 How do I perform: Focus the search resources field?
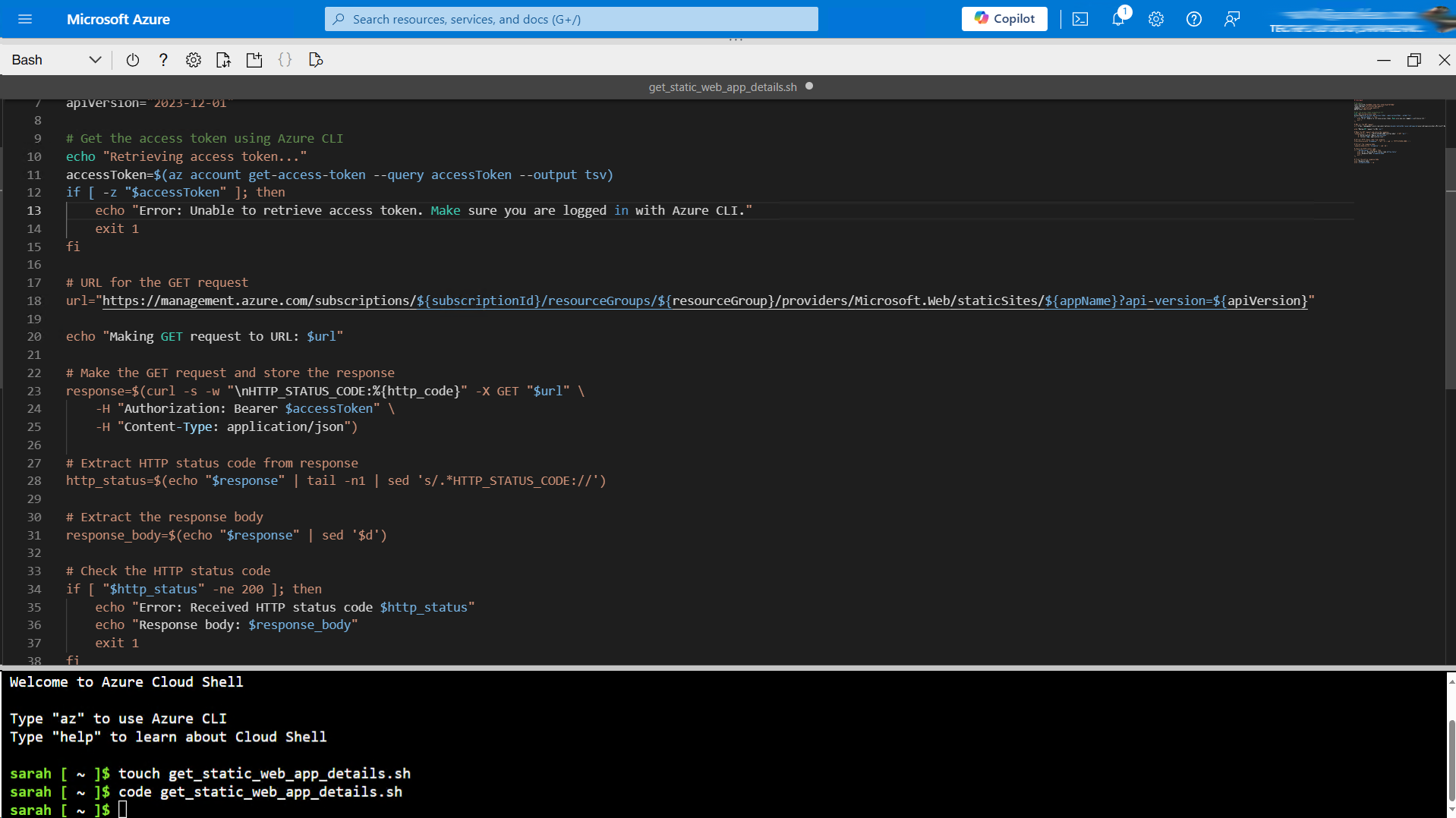(x=571, y=19)
